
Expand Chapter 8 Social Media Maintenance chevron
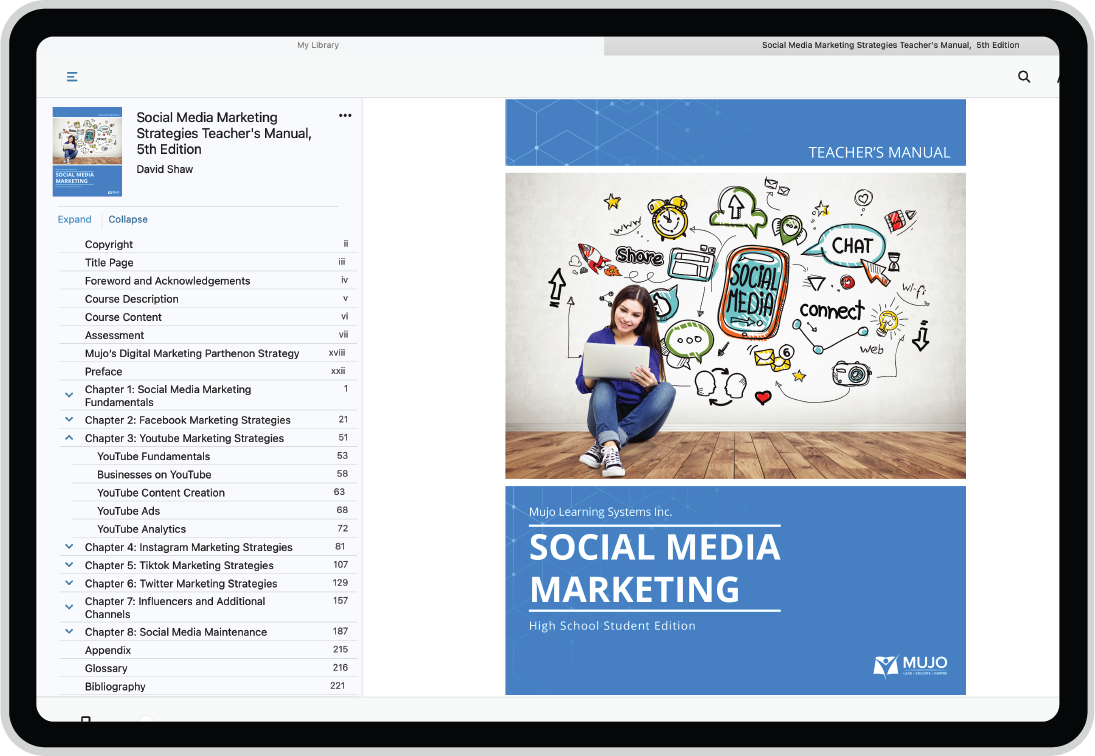point(69,632)
